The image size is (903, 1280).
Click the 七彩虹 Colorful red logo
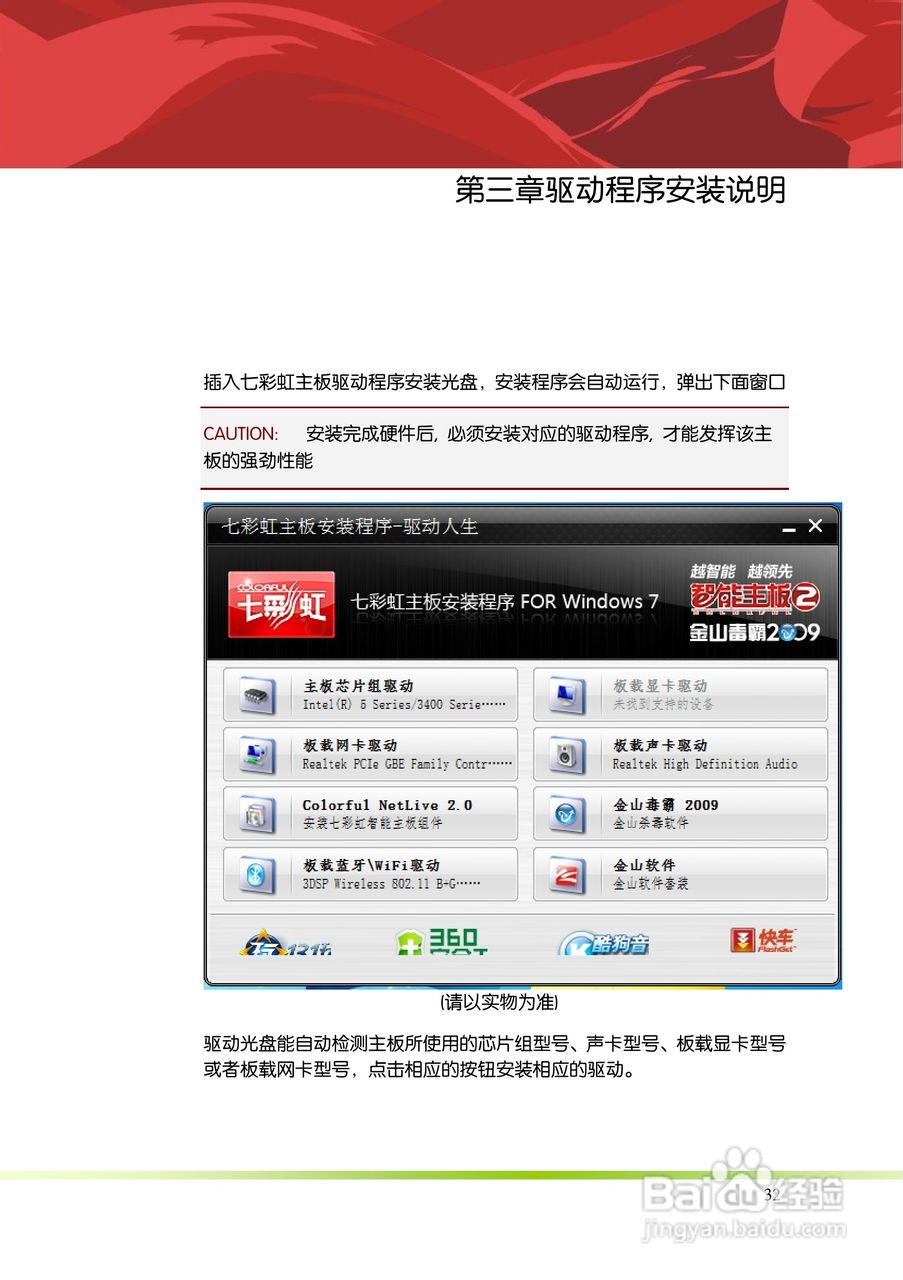281,604
